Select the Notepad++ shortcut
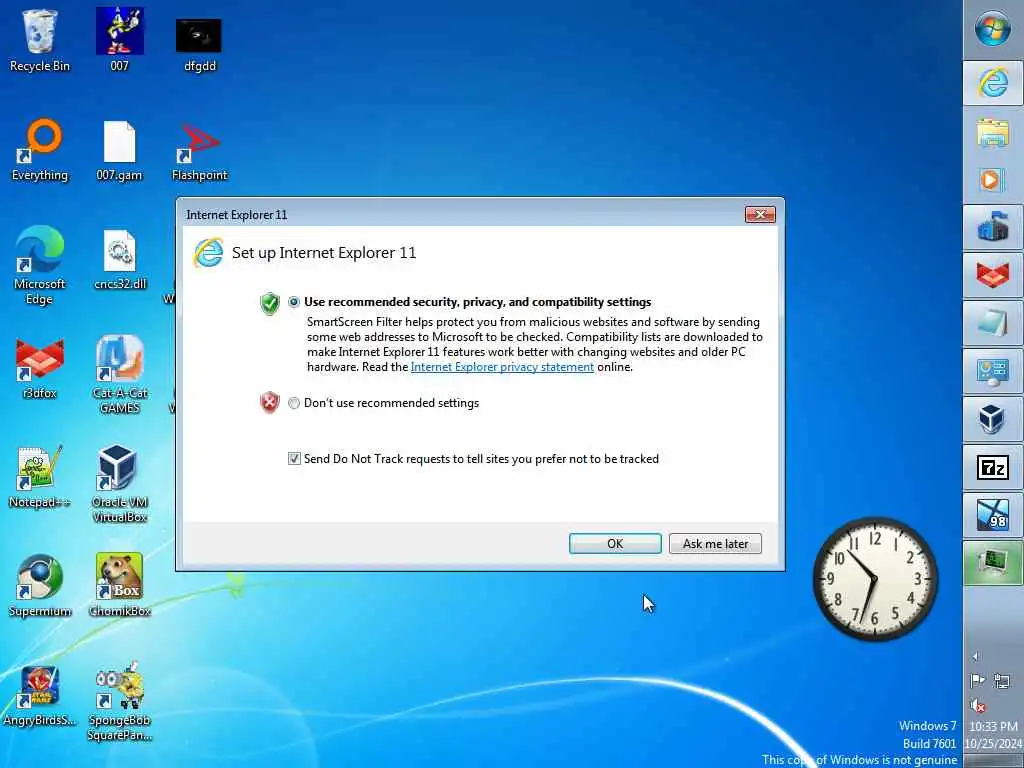The image size is (1024, 768). tap(40, 477)
